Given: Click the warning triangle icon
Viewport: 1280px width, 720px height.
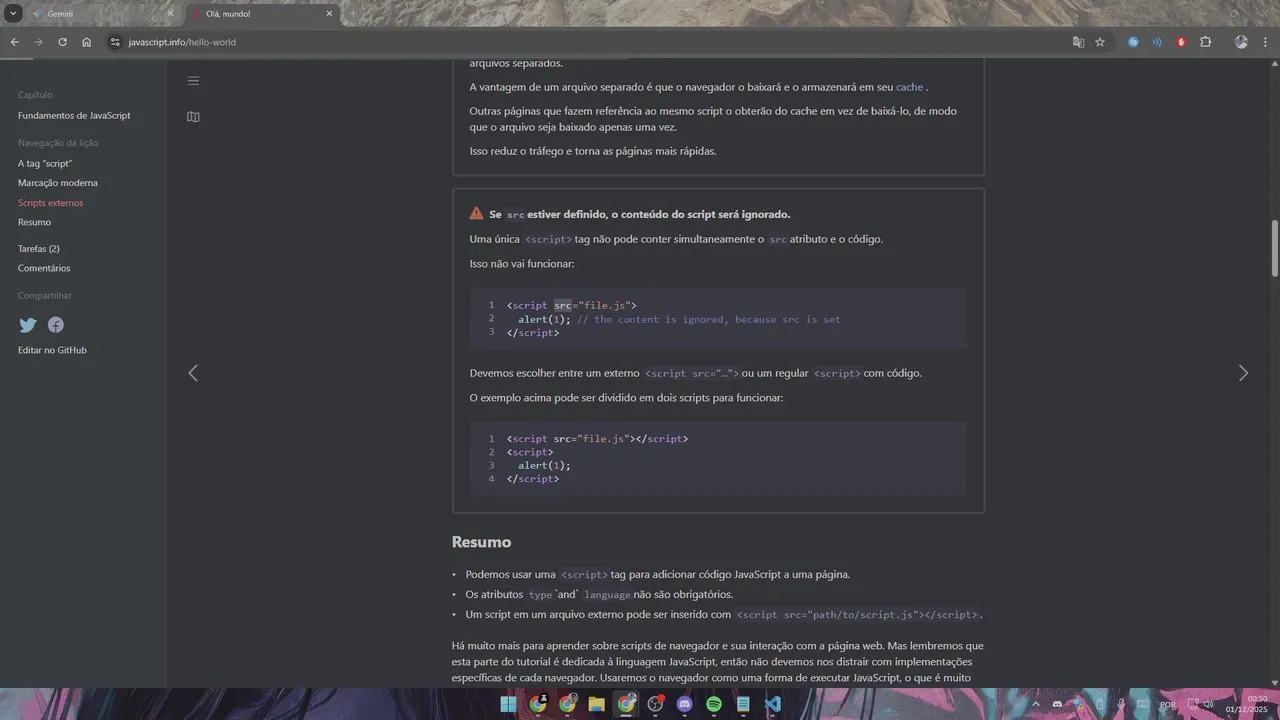Looking at the screenshot, I should tap(477, 214).
